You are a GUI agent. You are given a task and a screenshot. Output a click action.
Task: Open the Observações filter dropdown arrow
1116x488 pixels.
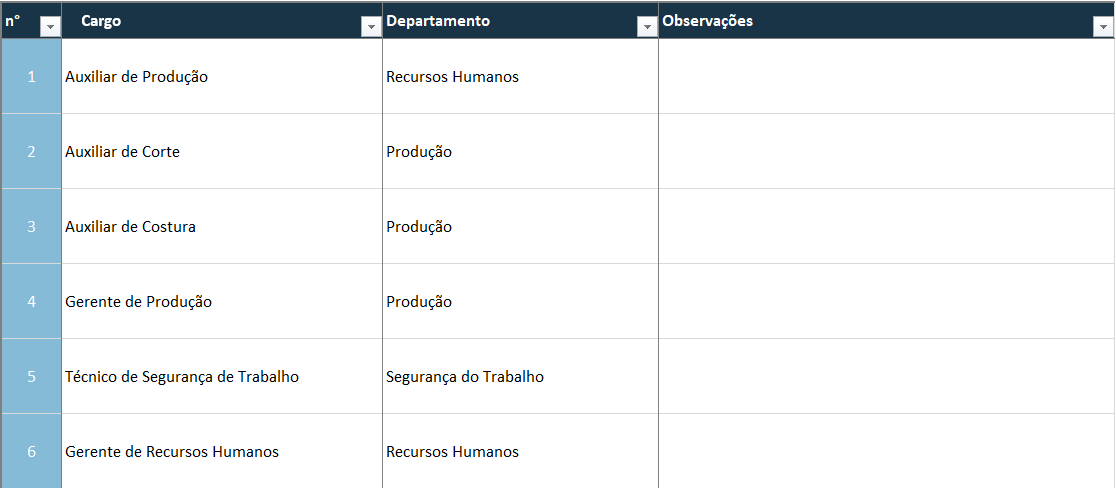coord(1103,28)
